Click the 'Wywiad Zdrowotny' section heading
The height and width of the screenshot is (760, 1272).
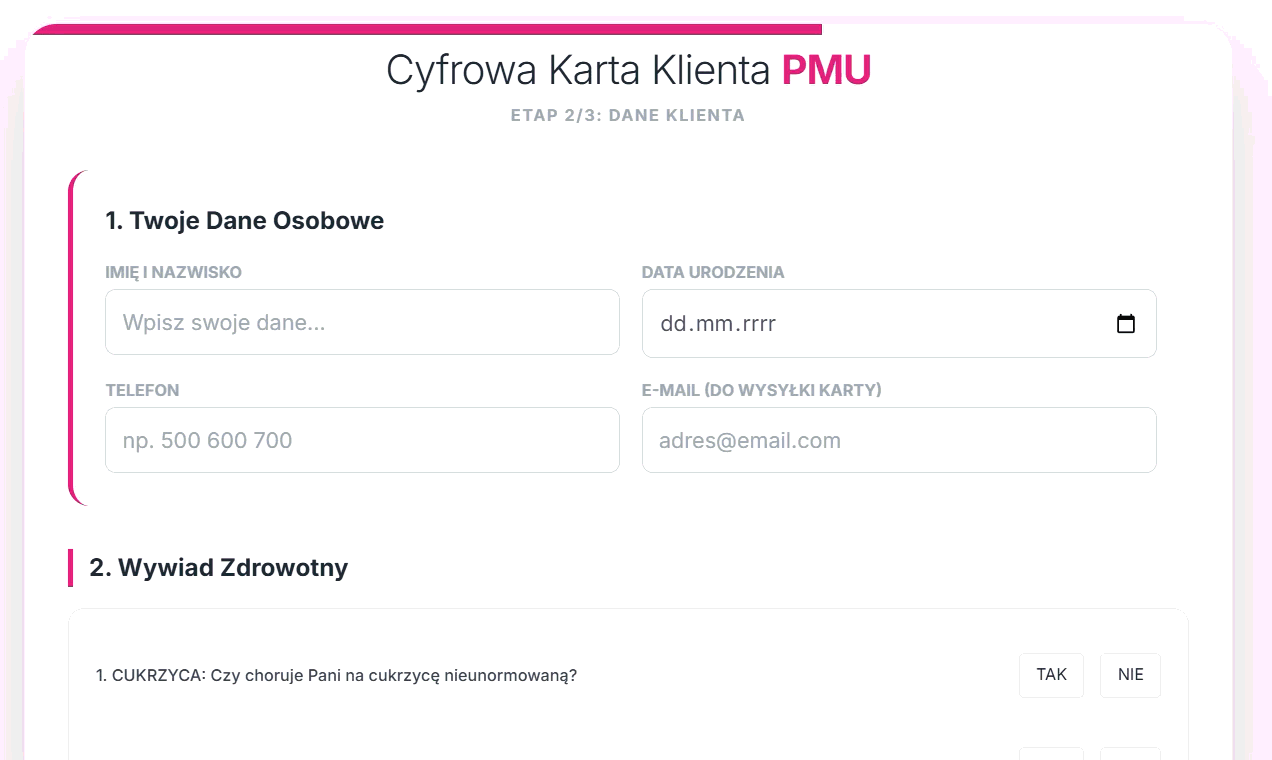click(x=219, y=568)
